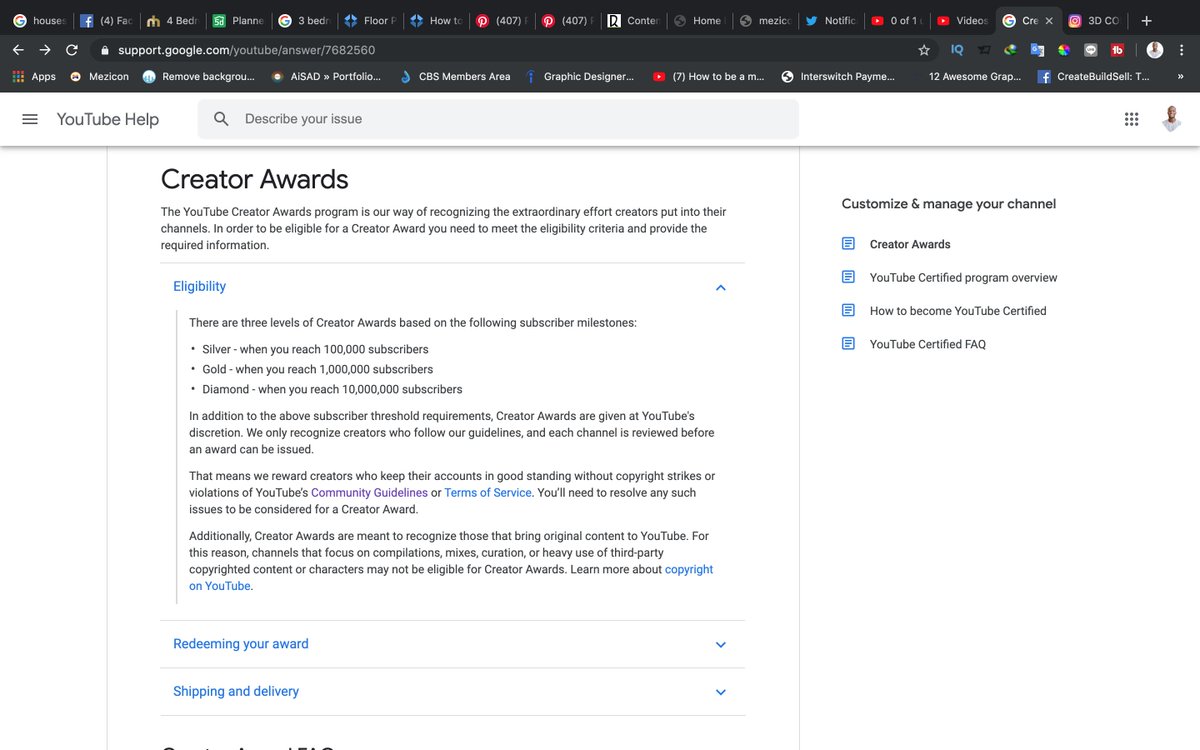
Task: Open a new browser tab
Action: click(x=1146, y=20)
